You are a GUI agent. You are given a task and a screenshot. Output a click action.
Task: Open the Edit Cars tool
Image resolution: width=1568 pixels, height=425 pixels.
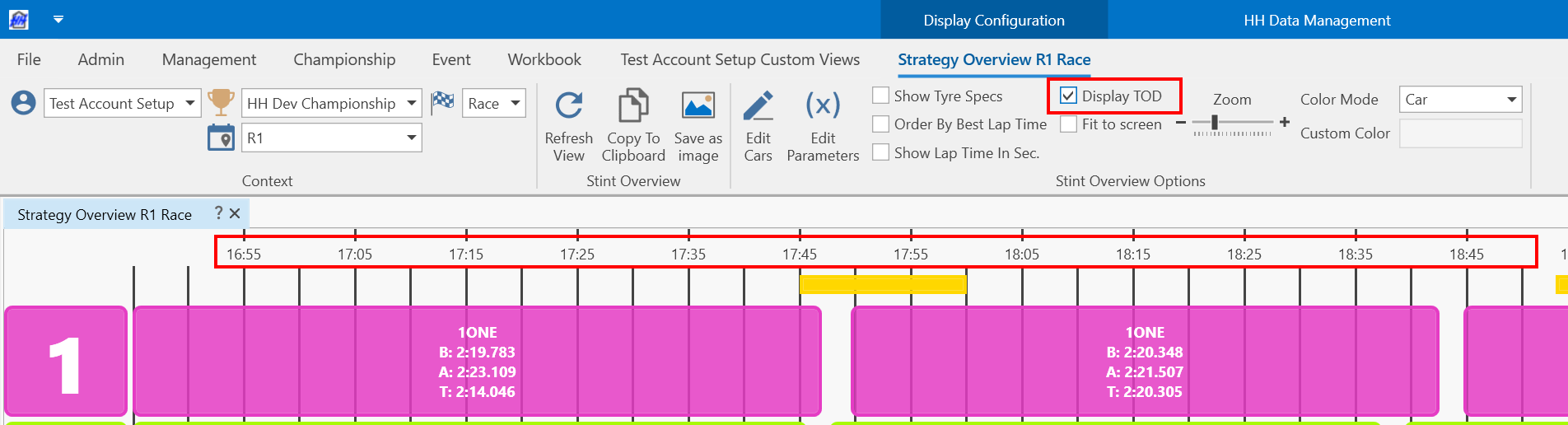[x=758, y=106]
